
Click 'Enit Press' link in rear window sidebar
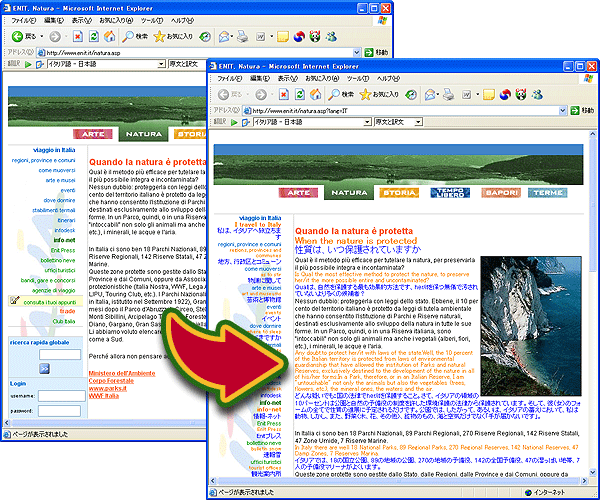pos(63,251)
